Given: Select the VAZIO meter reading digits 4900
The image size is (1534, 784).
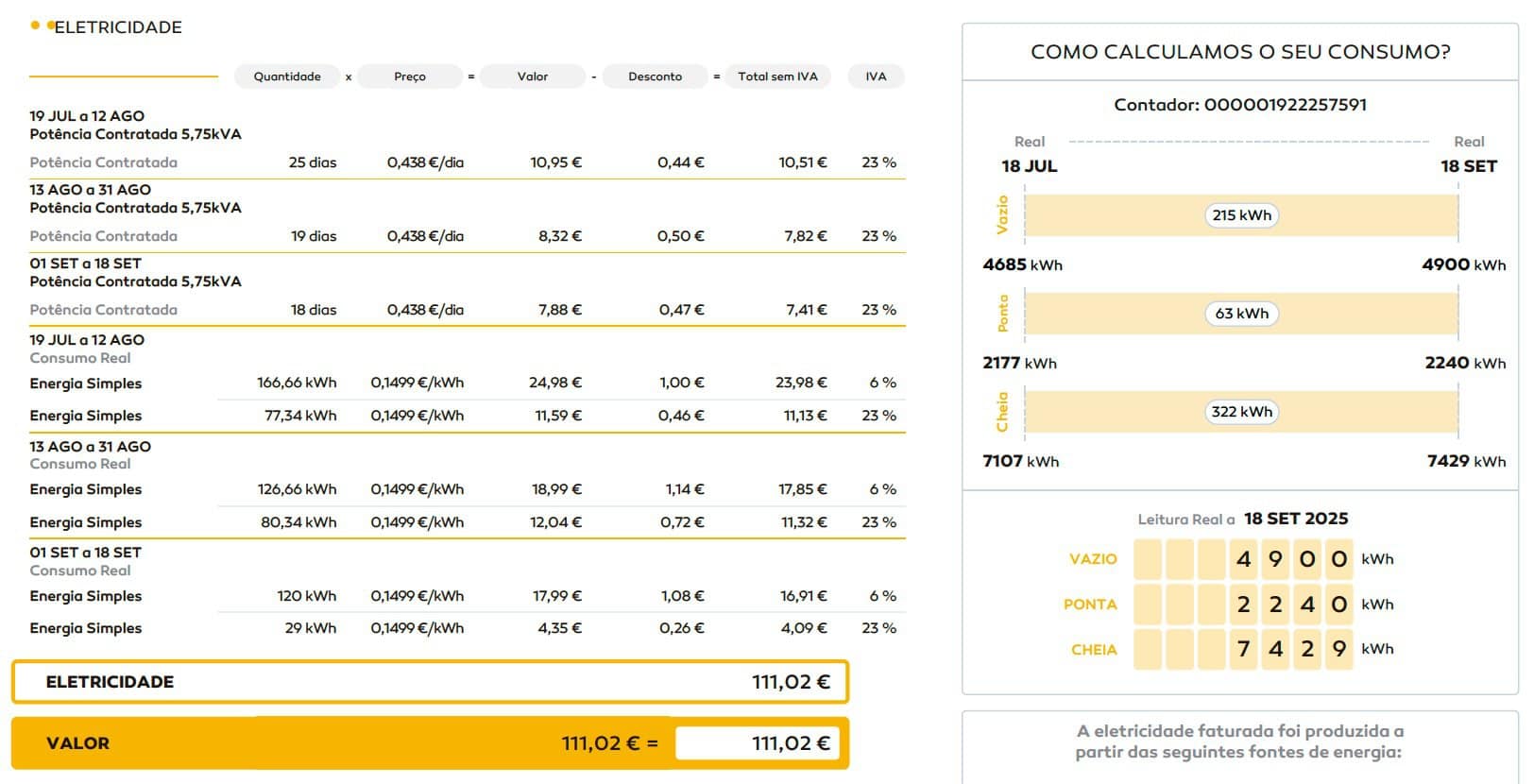Looking at the screenshot, I should pyautogui.click(x=1291, y=559).
